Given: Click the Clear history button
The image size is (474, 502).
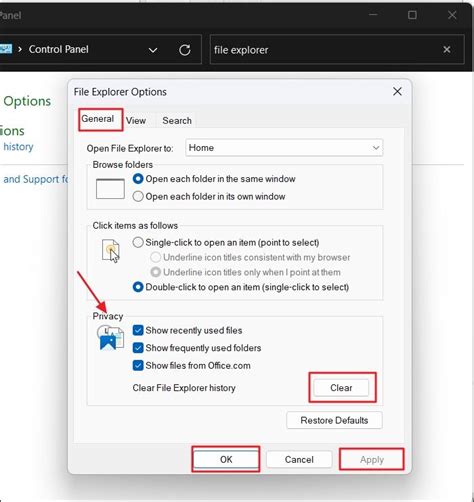Looking at the screenshot, I should [x=341, y=388].
